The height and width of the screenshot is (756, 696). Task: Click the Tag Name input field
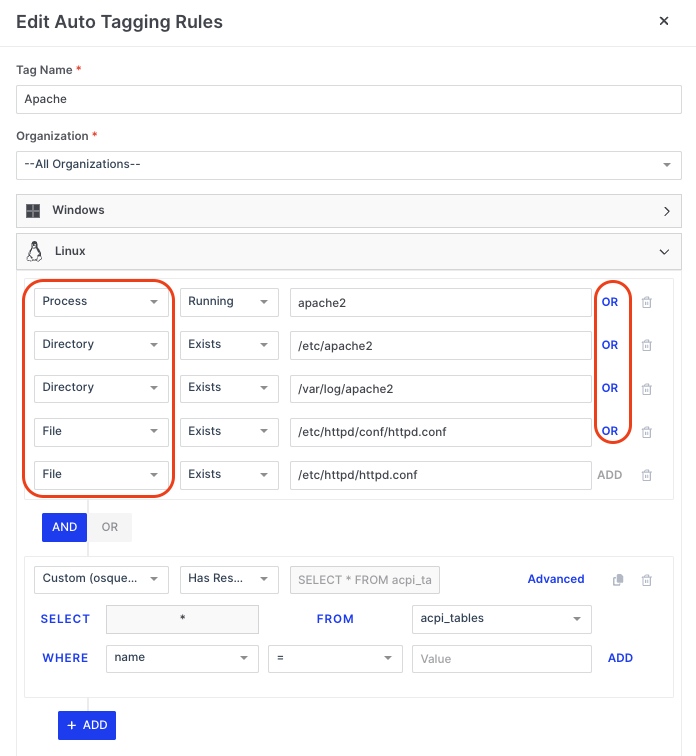[348, 100]
